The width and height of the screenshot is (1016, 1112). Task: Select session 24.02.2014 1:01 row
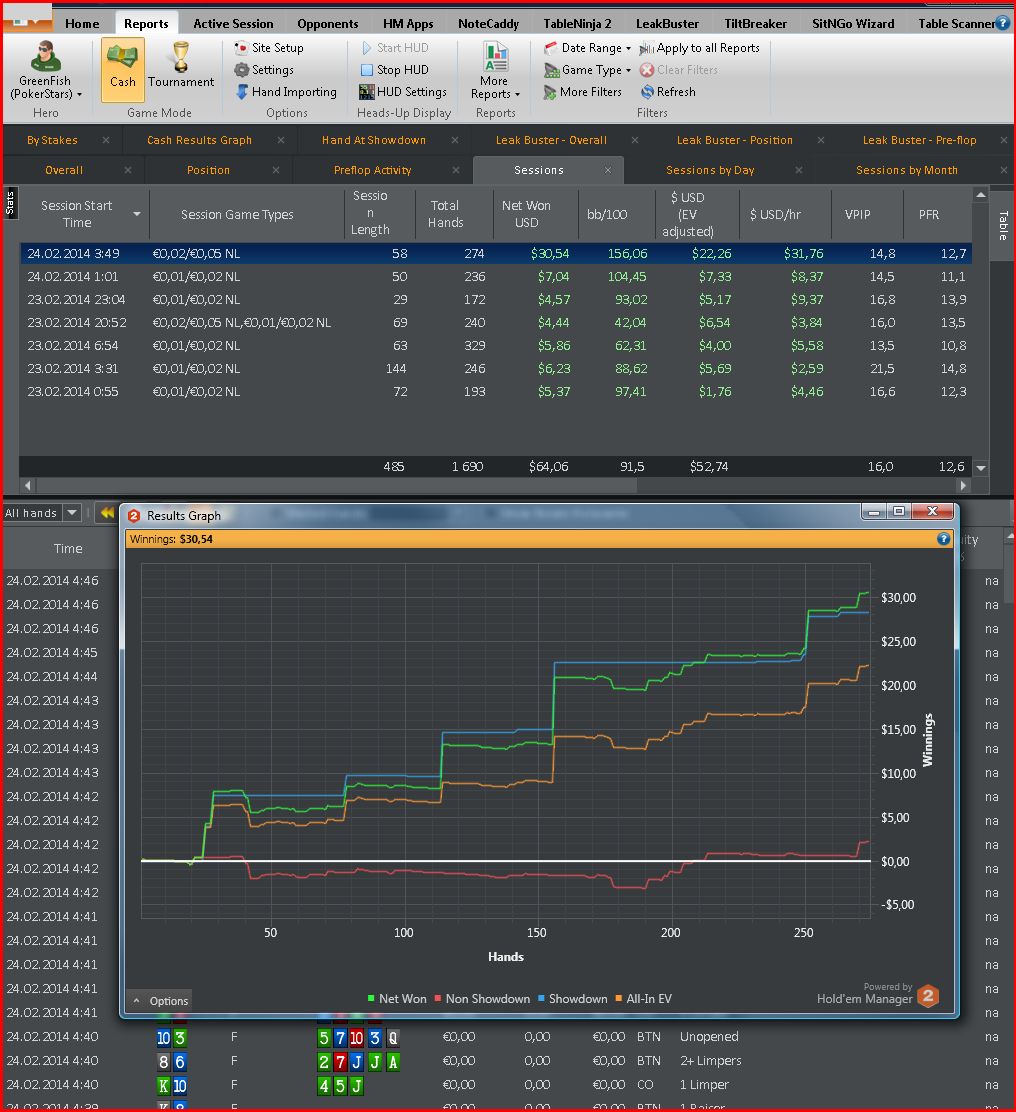pyautogui.click(x=496, y=277)
